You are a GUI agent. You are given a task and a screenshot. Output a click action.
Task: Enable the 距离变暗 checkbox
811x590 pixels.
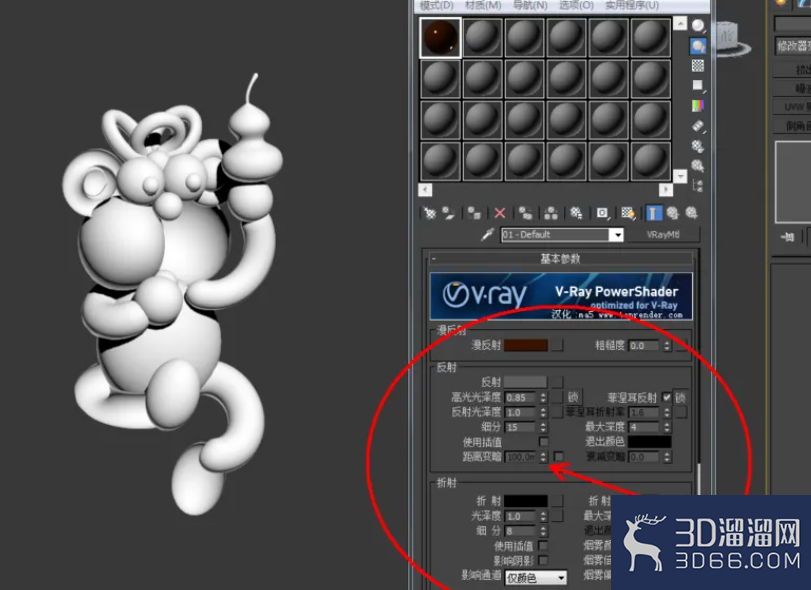[x=559, y=457]
